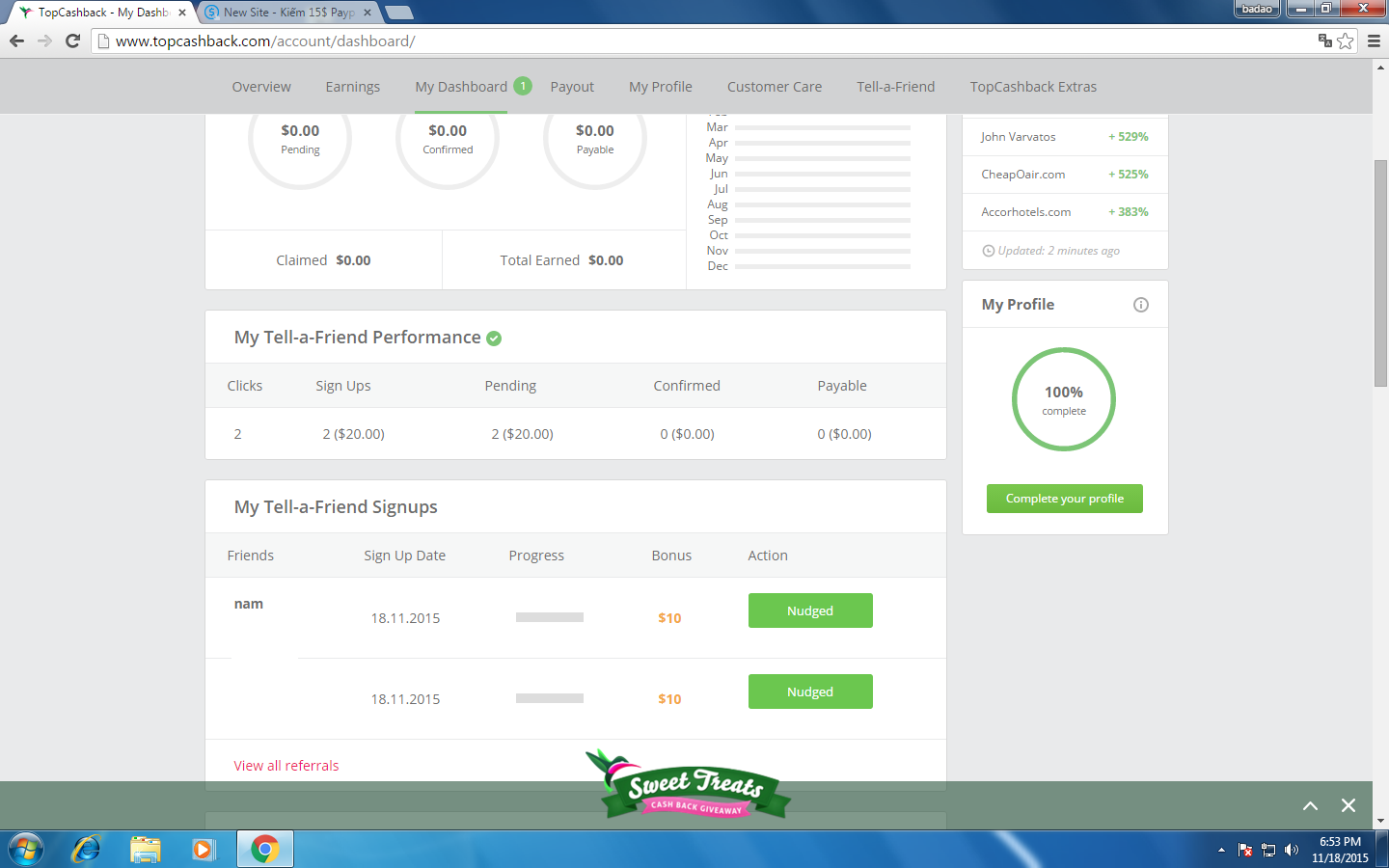Open the network tray icon
1389x868 pixels.
1268,850
